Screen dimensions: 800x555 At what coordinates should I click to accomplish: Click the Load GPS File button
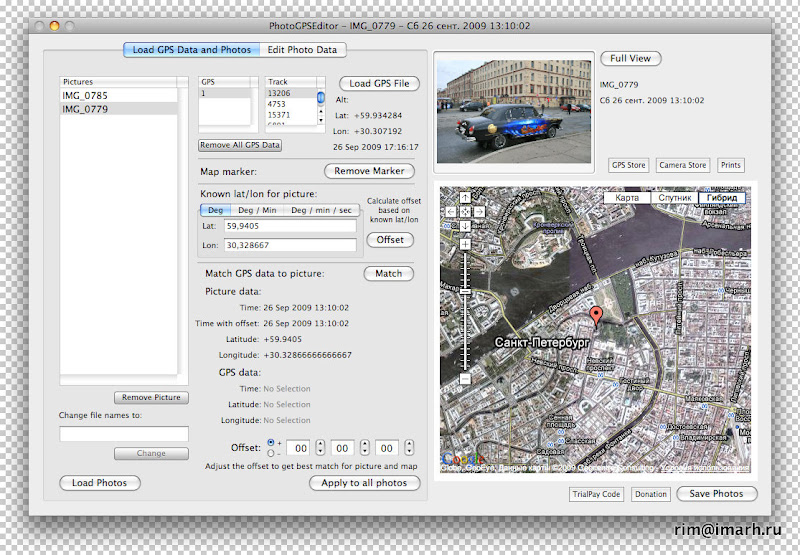[x=379, y=83]
